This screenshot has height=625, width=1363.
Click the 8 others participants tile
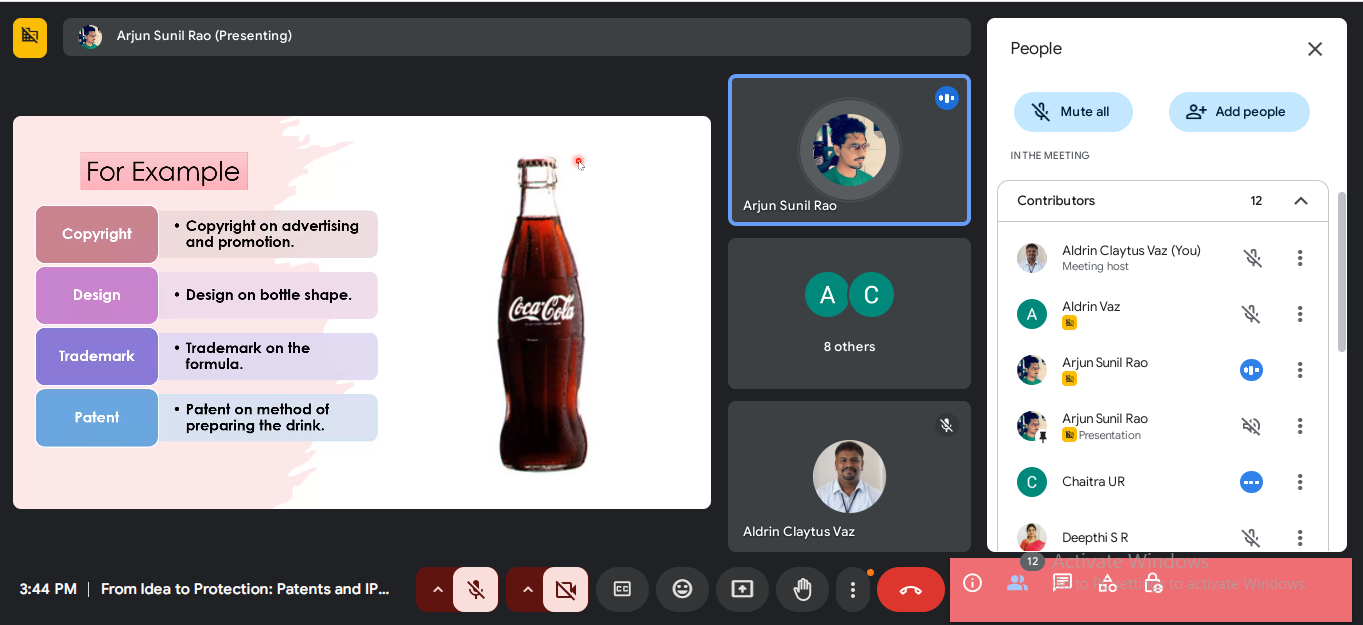[x=849, y=313]
